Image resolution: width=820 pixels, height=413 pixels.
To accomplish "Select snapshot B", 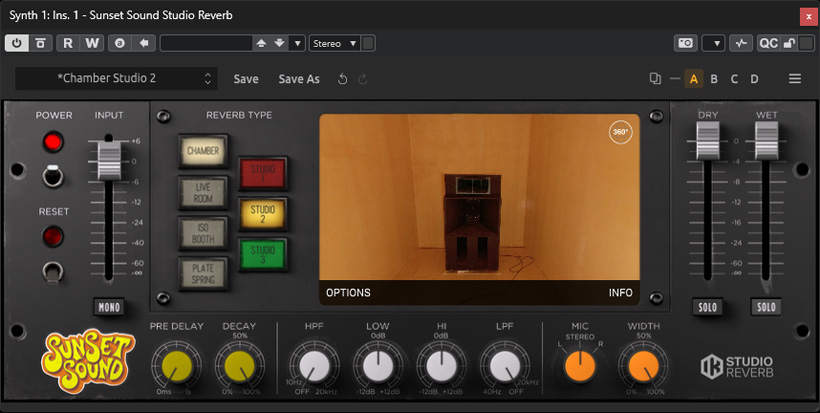I will coord(714,79).
